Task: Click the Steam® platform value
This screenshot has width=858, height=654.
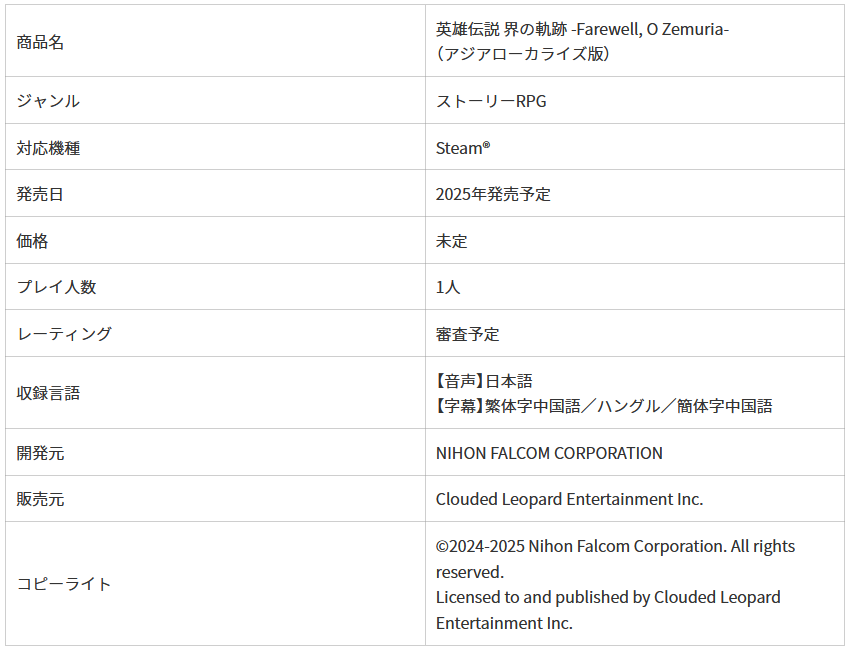Action: click(463, 148)
